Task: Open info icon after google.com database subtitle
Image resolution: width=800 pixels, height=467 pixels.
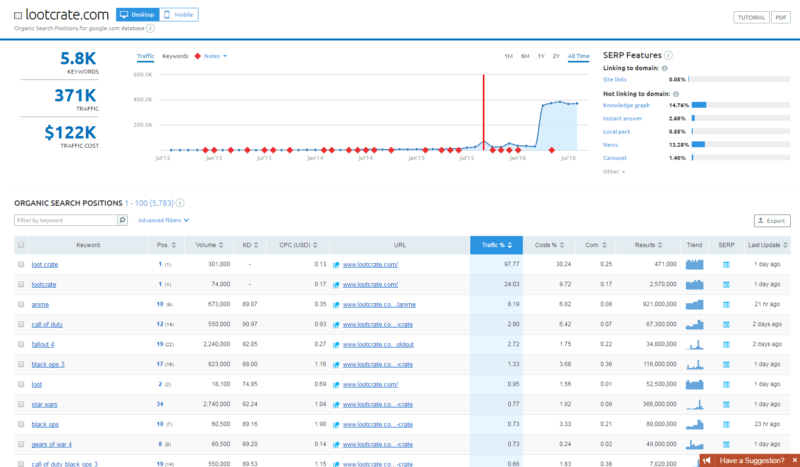Action: tap(150, 29)
